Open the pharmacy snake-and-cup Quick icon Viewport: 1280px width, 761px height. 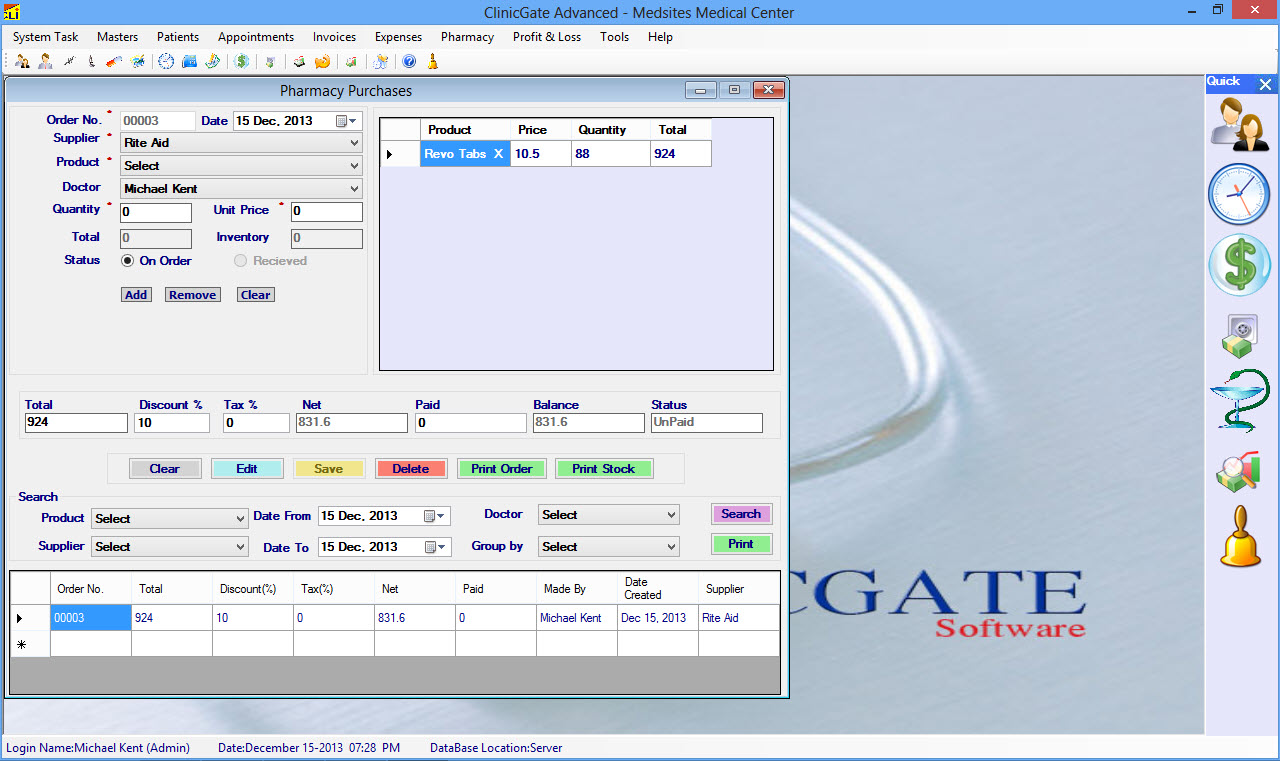click(1239, 401)
